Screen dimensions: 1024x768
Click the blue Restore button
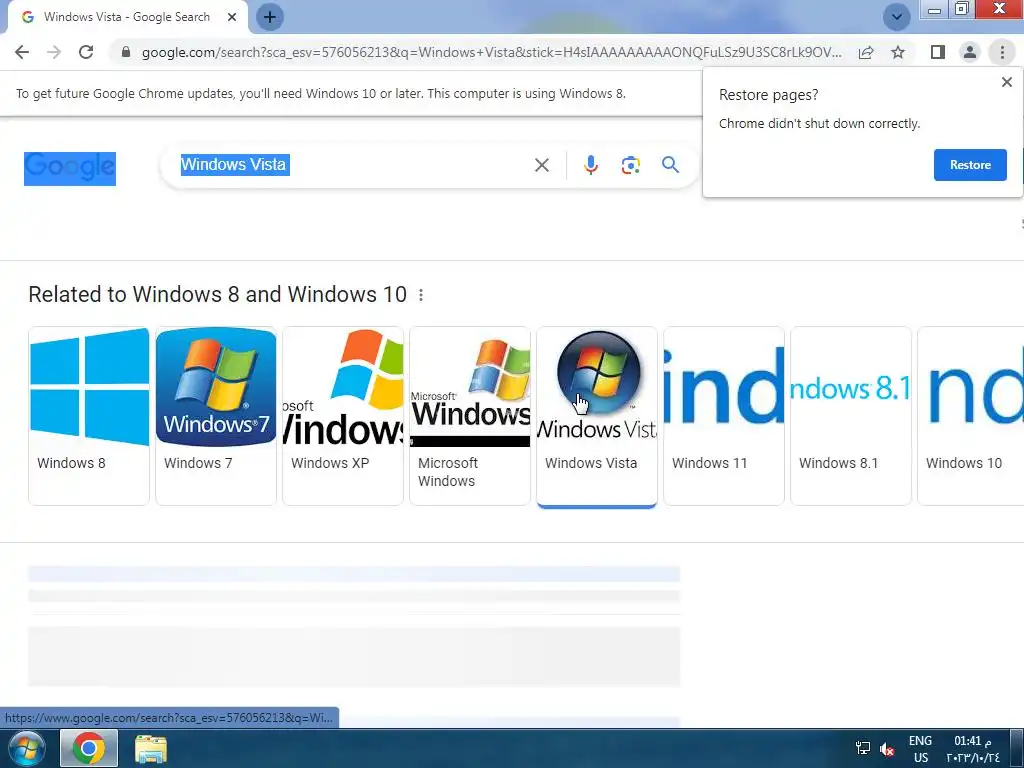click(970, 165)
